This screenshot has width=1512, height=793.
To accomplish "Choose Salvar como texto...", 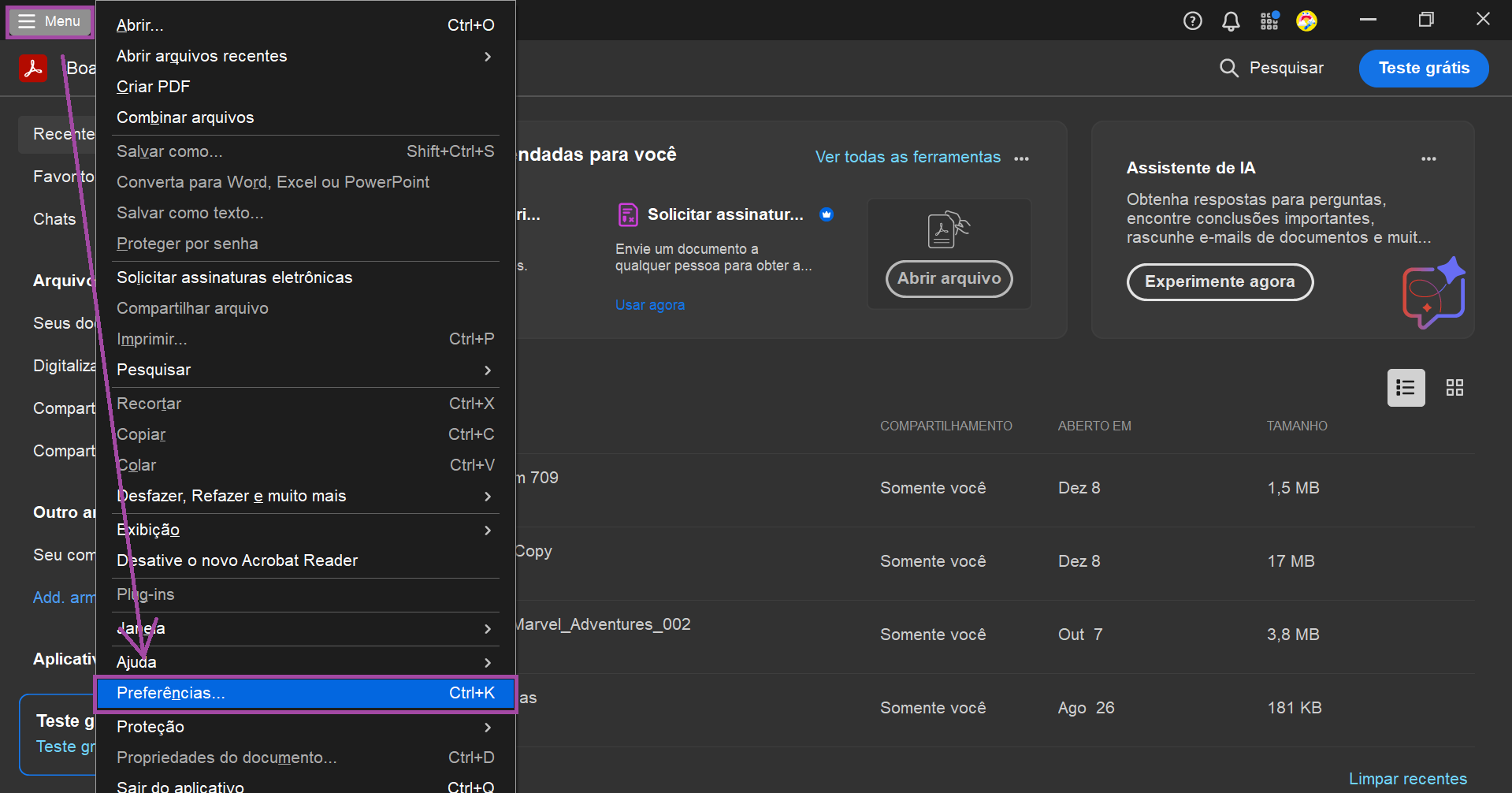I will click(306, 213).
